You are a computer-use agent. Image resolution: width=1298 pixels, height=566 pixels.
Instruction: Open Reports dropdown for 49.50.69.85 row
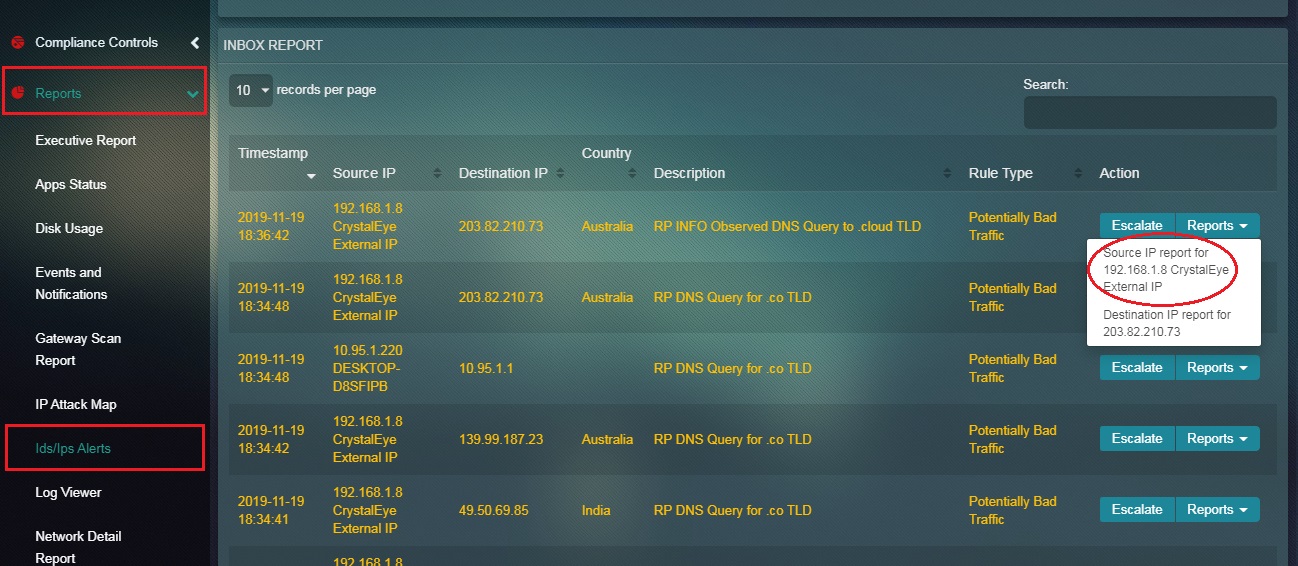coord(1217,510)
